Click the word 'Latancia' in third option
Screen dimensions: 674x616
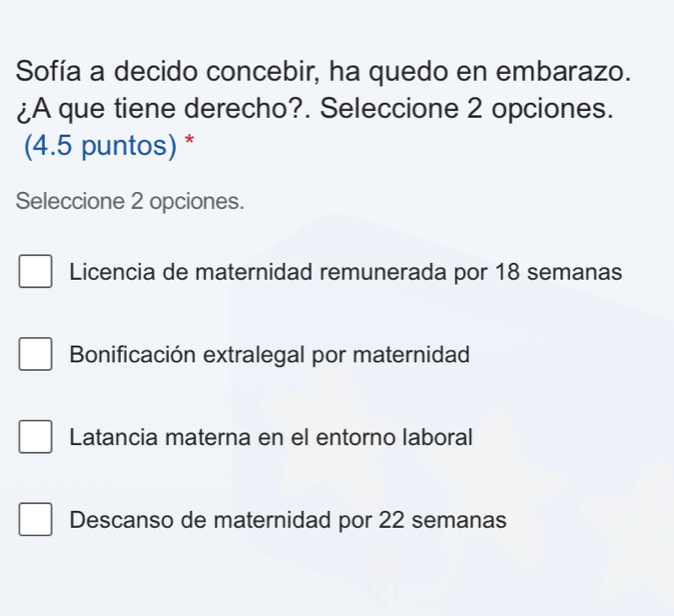(107, 438)
